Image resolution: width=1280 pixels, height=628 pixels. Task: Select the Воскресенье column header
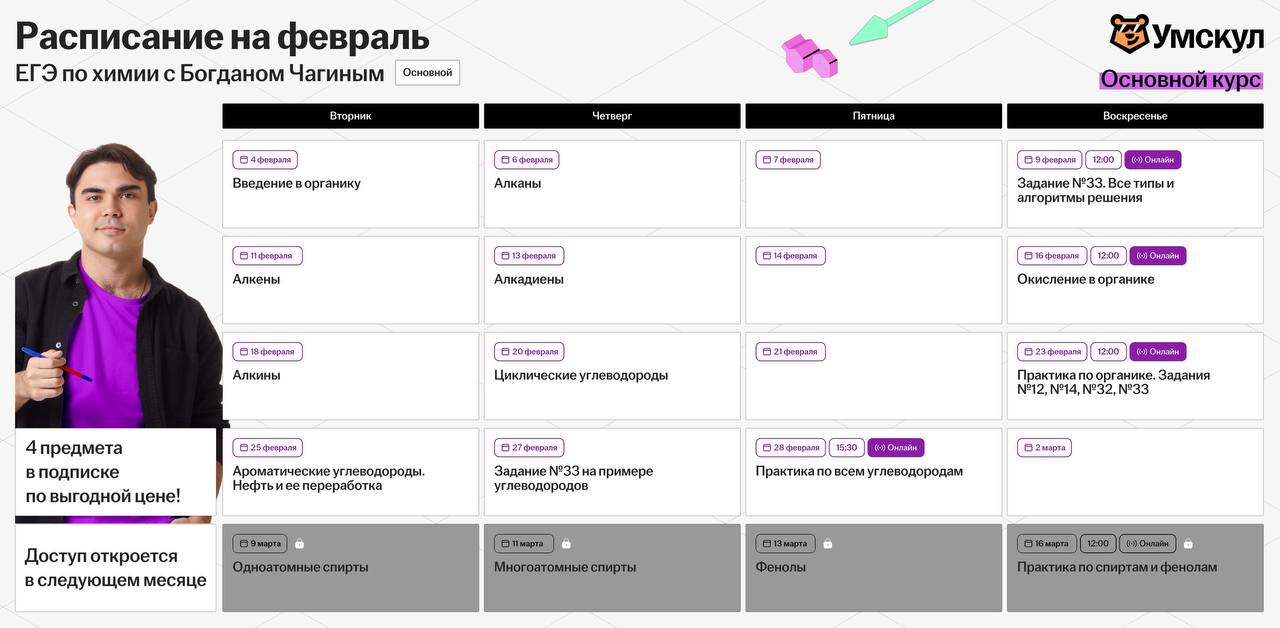pyautogui.click(x=1134, y=116)
